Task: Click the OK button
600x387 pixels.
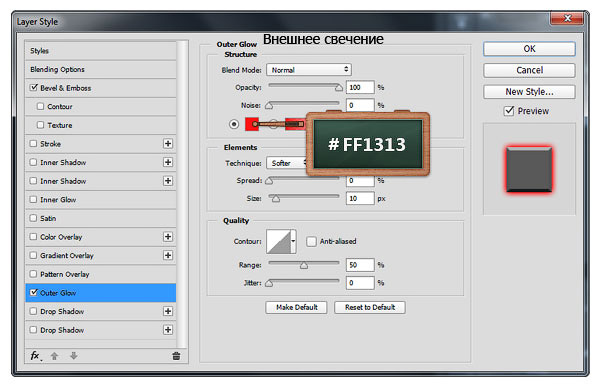Action: [529, 49]
